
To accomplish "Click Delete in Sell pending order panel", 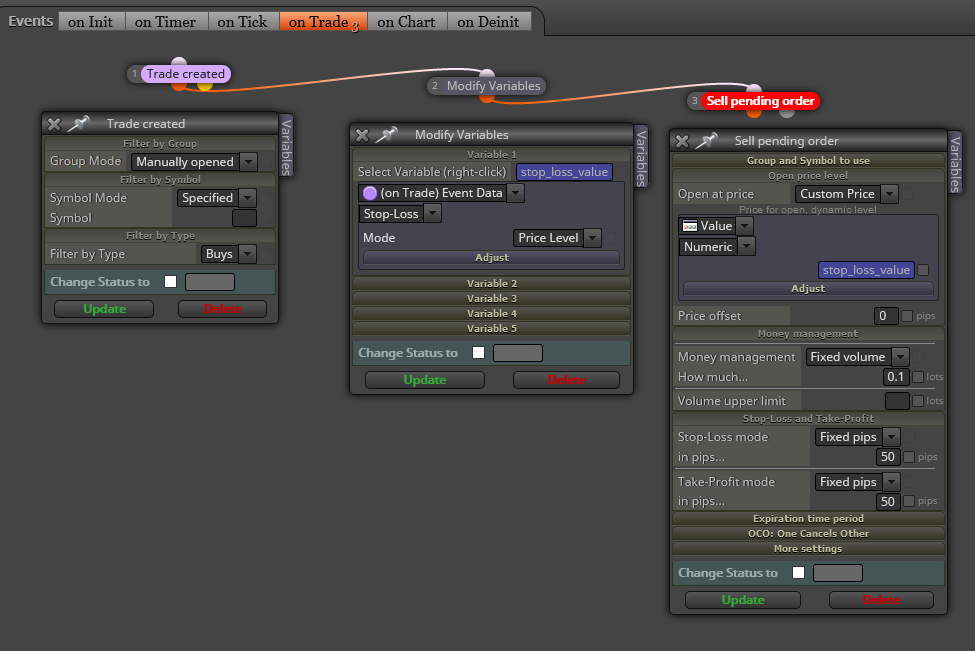I will pos(881,600).
